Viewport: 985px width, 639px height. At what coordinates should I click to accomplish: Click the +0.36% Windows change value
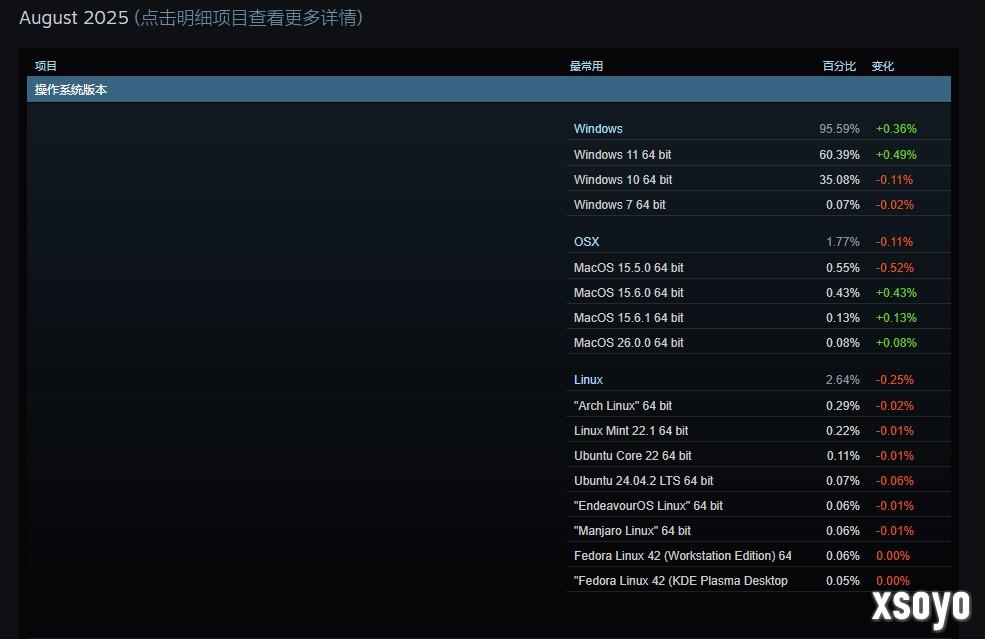(x=896, y=129)
